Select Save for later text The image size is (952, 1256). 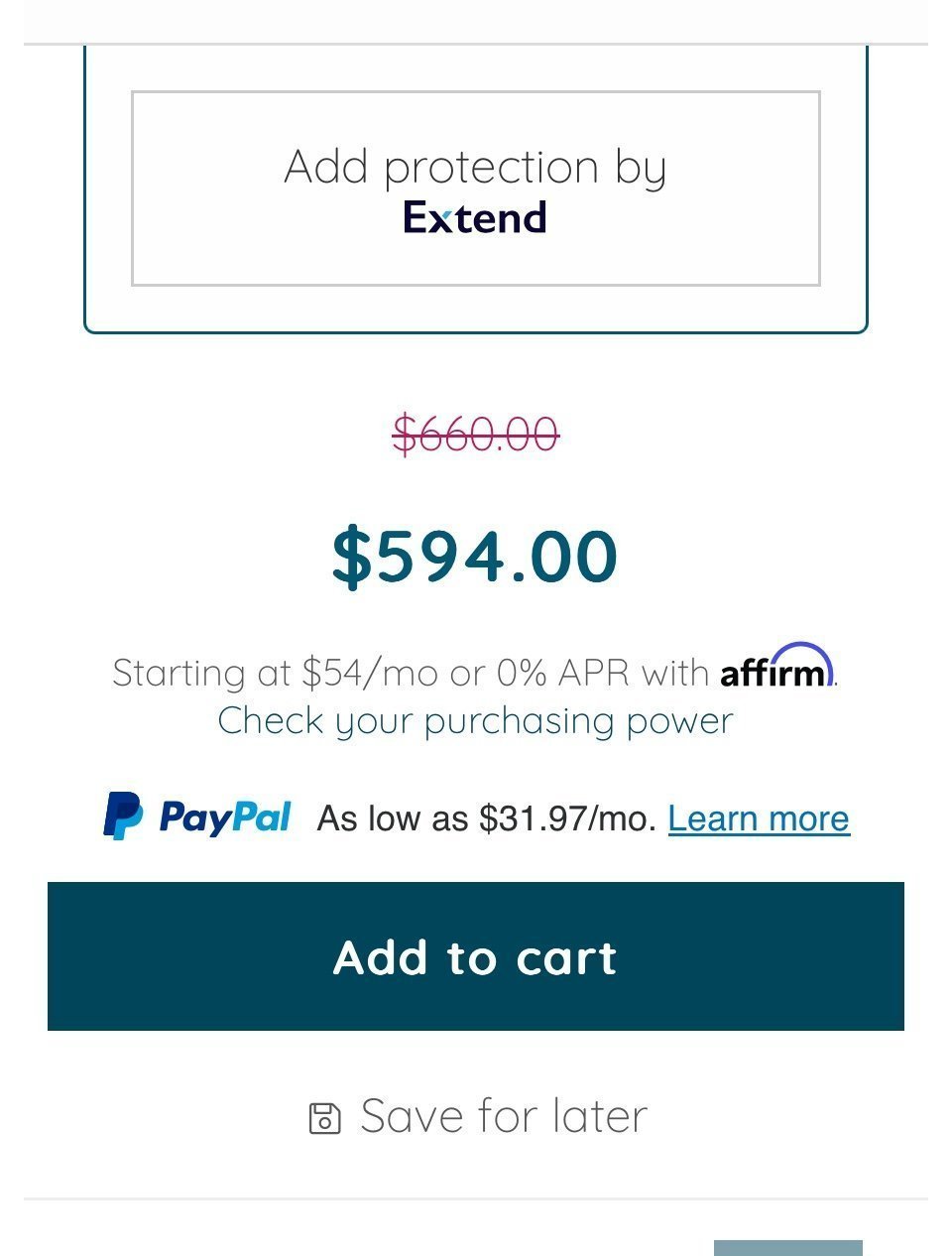tap(504, 1116)
